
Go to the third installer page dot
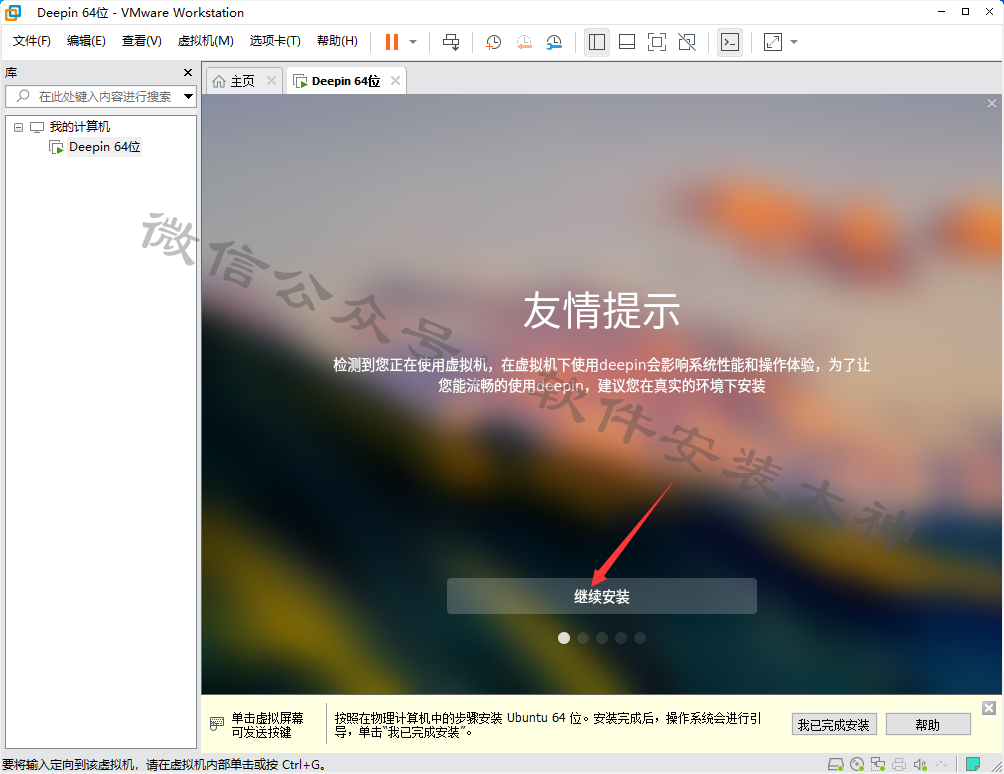point(602,638)
